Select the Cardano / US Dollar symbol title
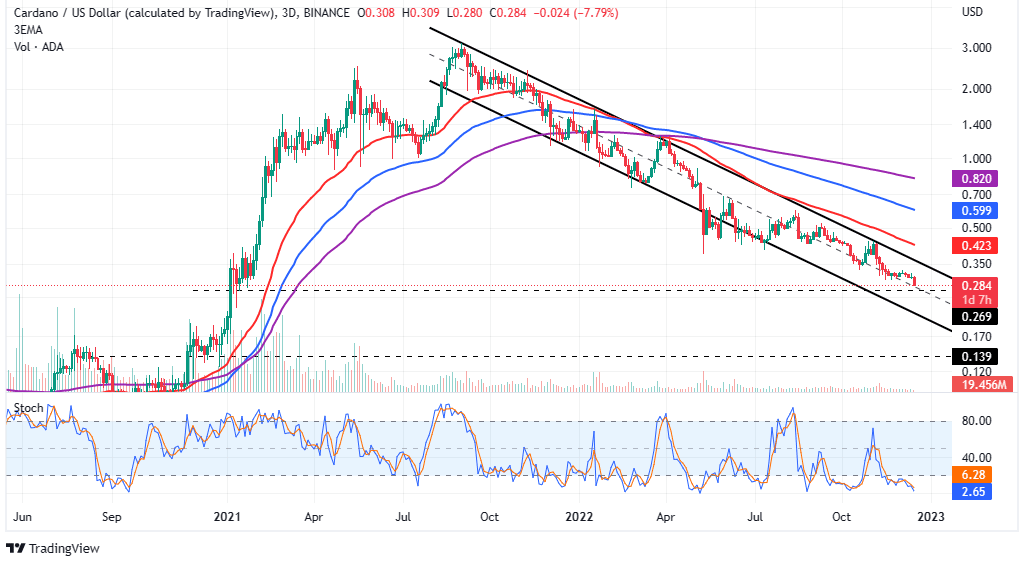Screen dimensions: 1028x565 pos(145,12)
